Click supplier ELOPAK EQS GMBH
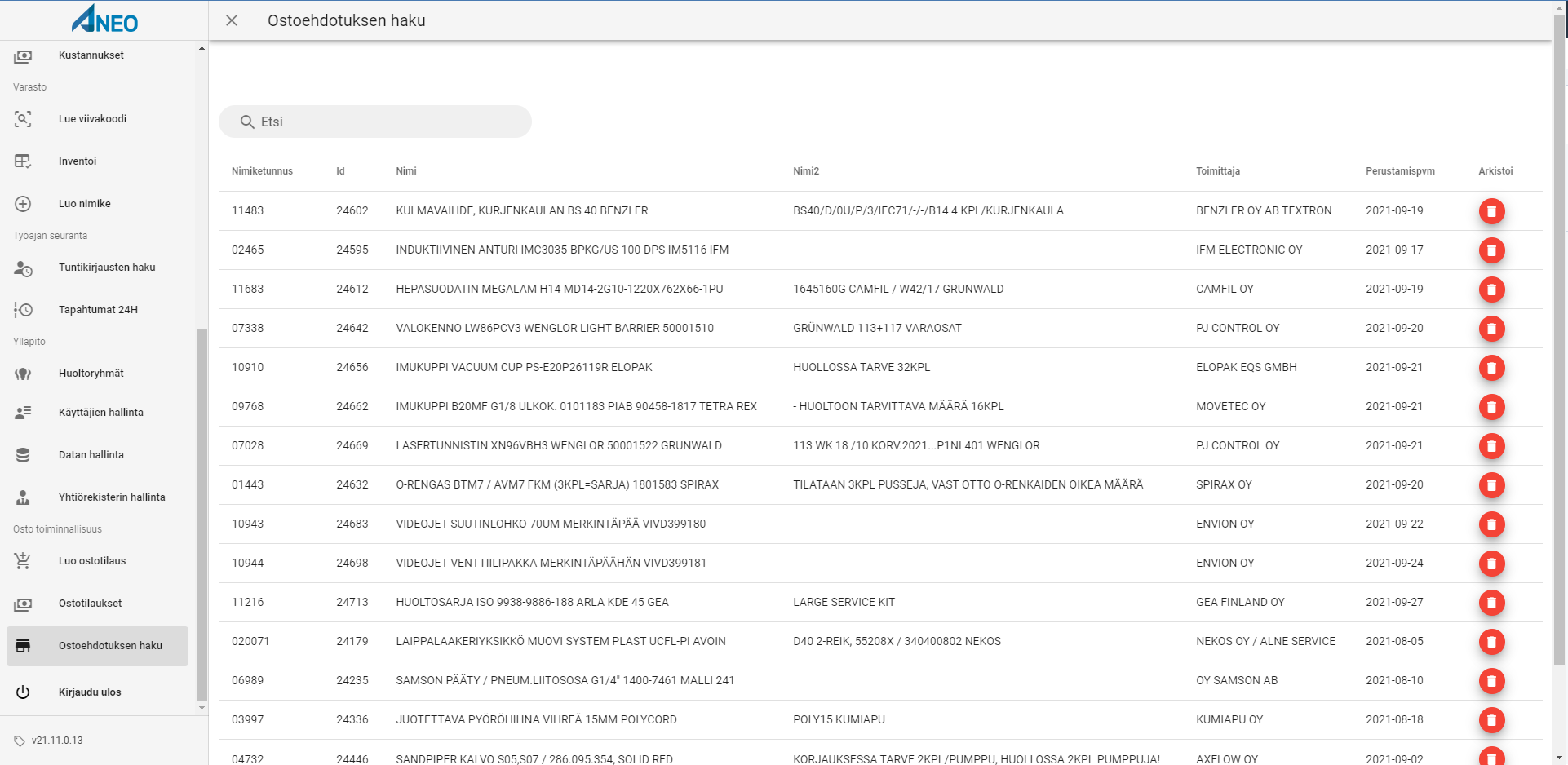This screenshot has width=1568, height=765. pyautogui.click(x=1246, y=367)
